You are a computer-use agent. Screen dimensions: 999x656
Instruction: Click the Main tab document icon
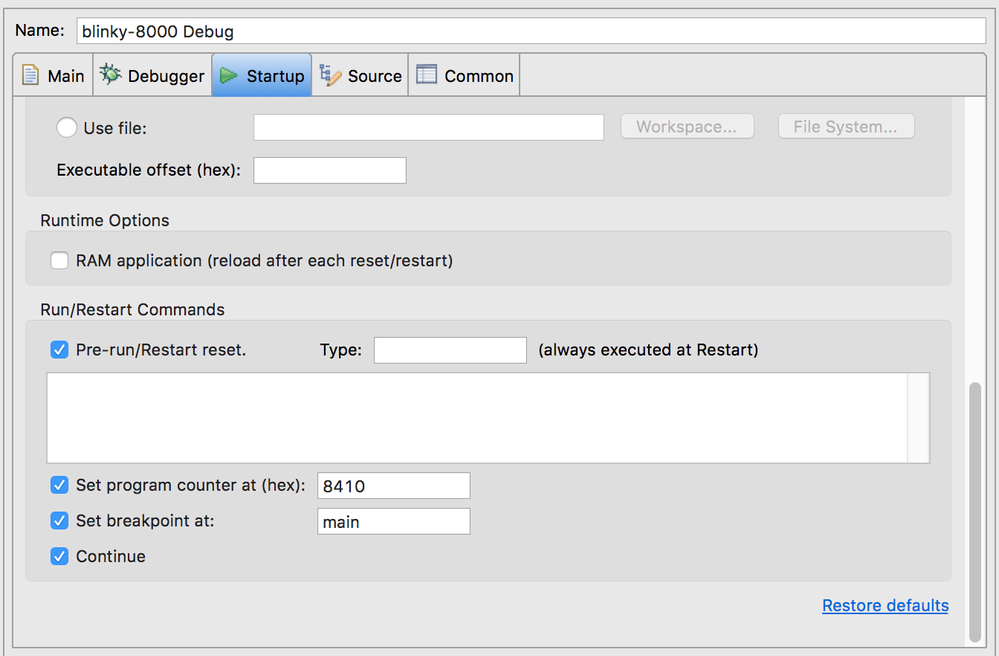pyautogui.click(x=31, y=76)
